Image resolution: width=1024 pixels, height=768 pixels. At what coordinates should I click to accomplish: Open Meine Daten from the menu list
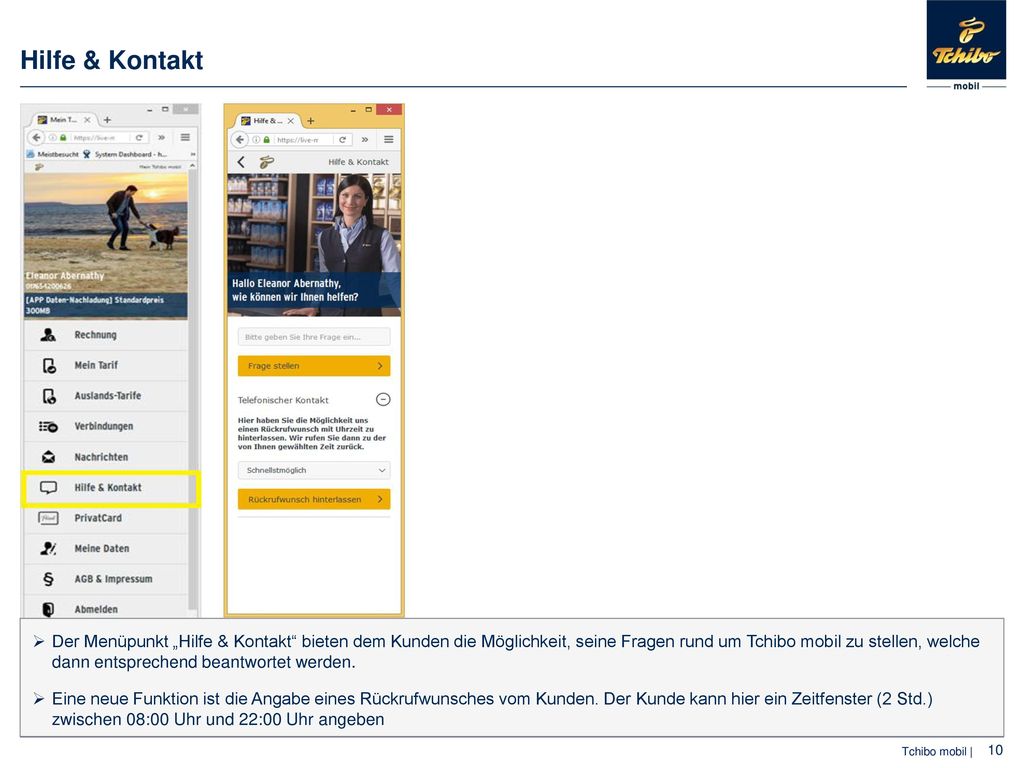pyautogui.click(x=106, y=549)
